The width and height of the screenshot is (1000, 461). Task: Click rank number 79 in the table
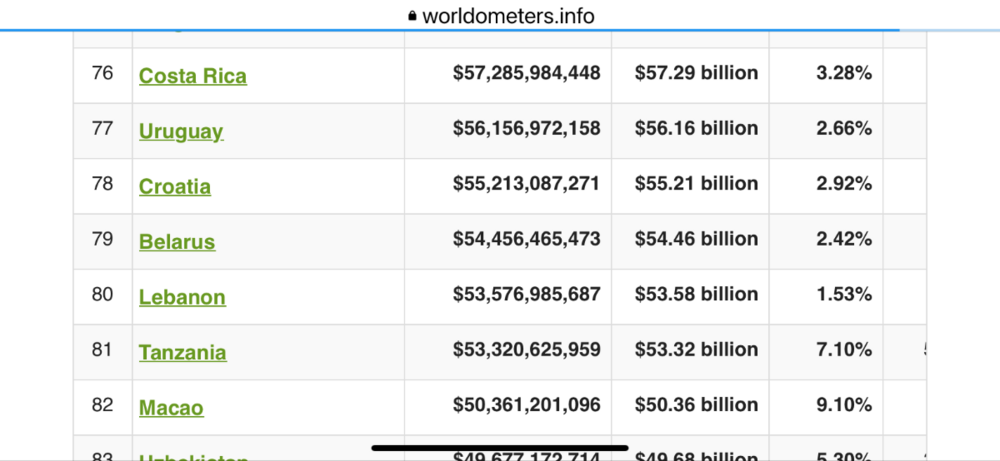pos(102,239)
